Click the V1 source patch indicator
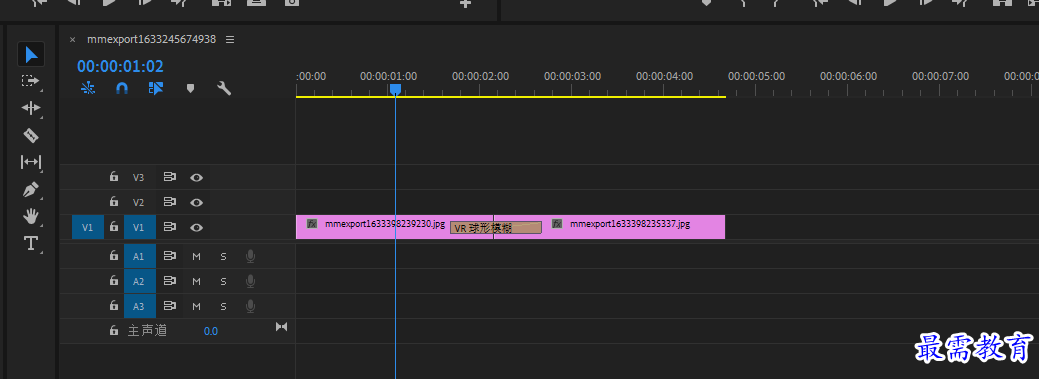Viewport: 1039px width, 379px height. [x=87, y=227]
